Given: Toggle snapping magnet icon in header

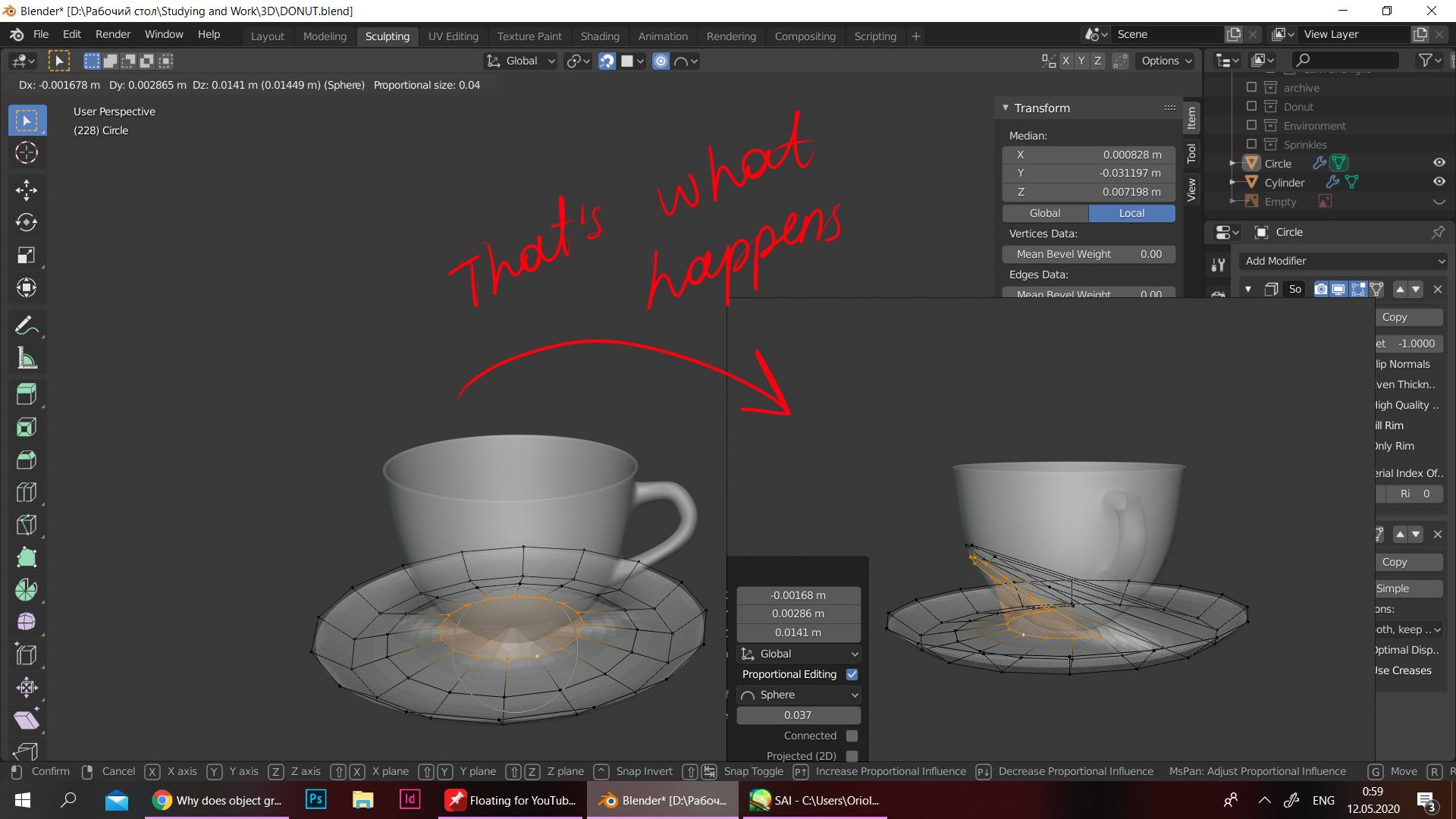Looking at the screenshot, I should pos(607,61).
